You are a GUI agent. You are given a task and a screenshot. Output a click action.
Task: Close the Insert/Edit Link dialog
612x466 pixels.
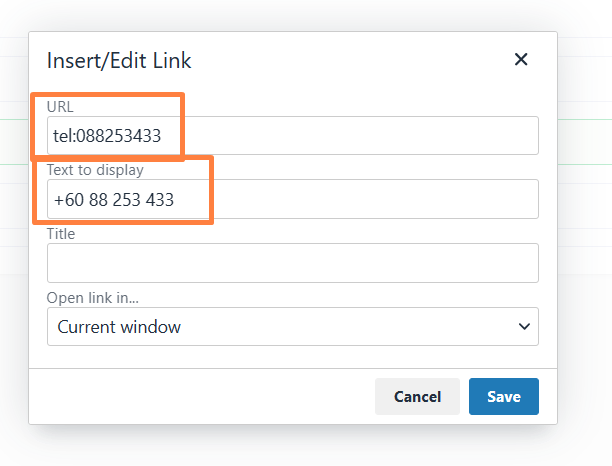(521, 60)
